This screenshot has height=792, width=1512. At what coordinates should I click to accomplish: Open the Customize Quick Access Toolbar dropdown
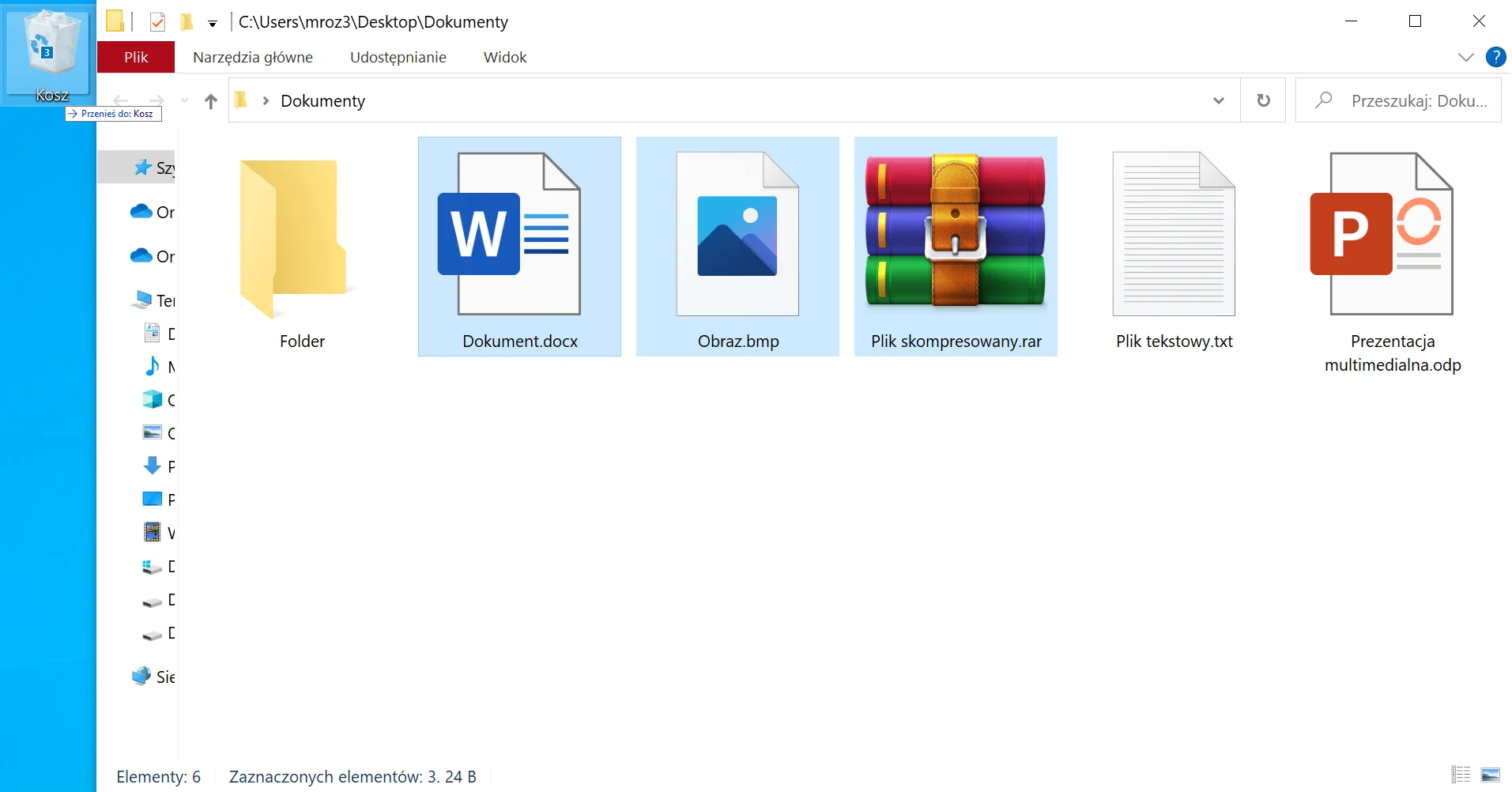[213, 24]
